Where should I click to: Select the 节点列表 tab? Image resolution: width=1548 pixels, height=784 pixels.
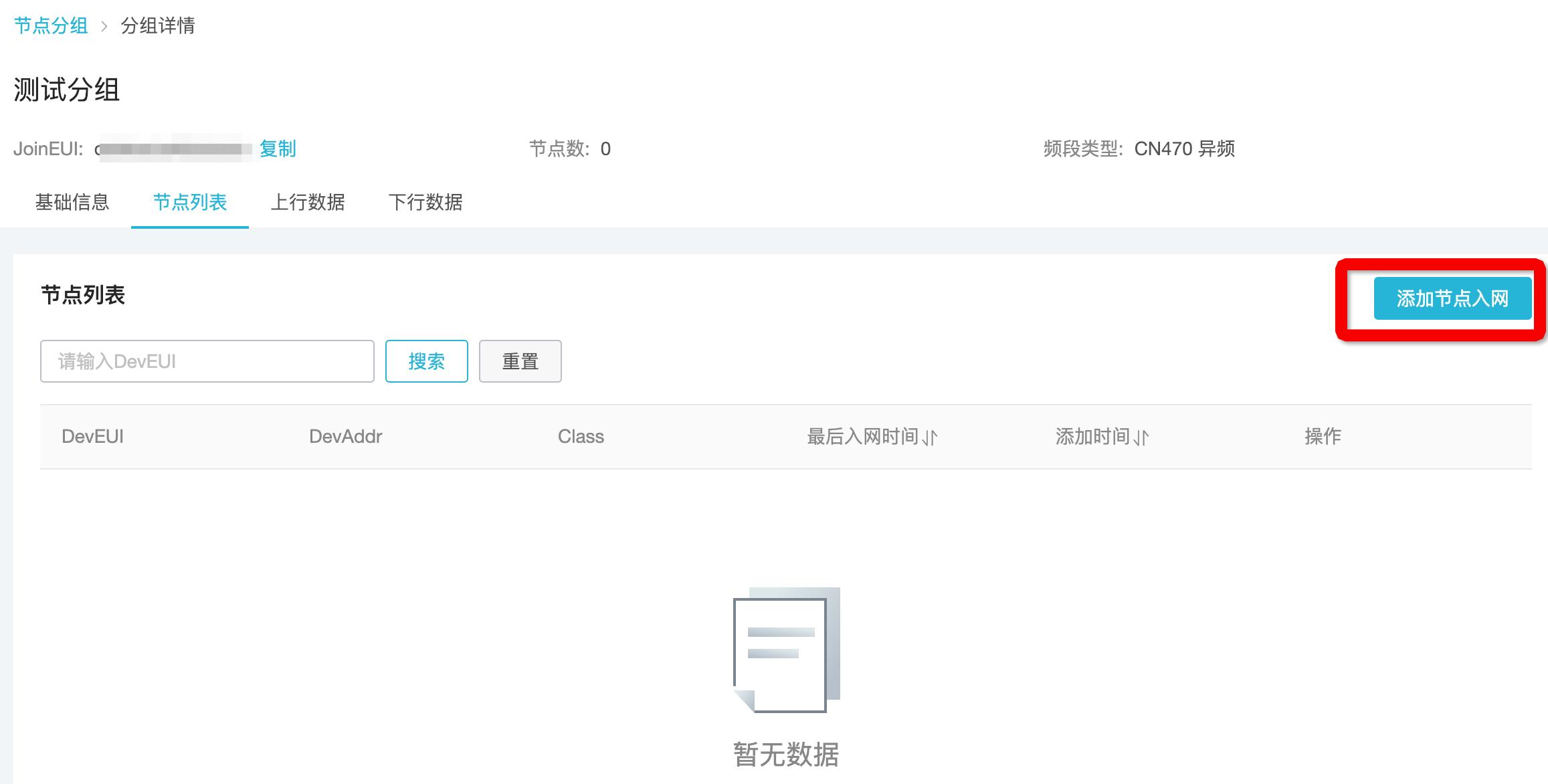tap(189, 203)
